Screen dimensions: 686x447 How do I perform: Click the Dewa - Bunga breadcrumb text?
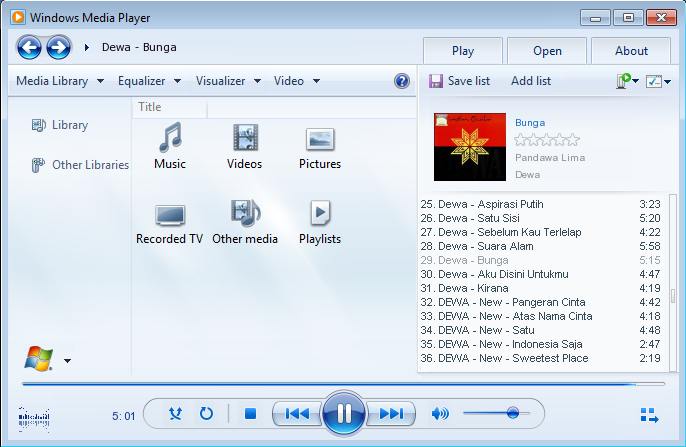coord(139,47)
